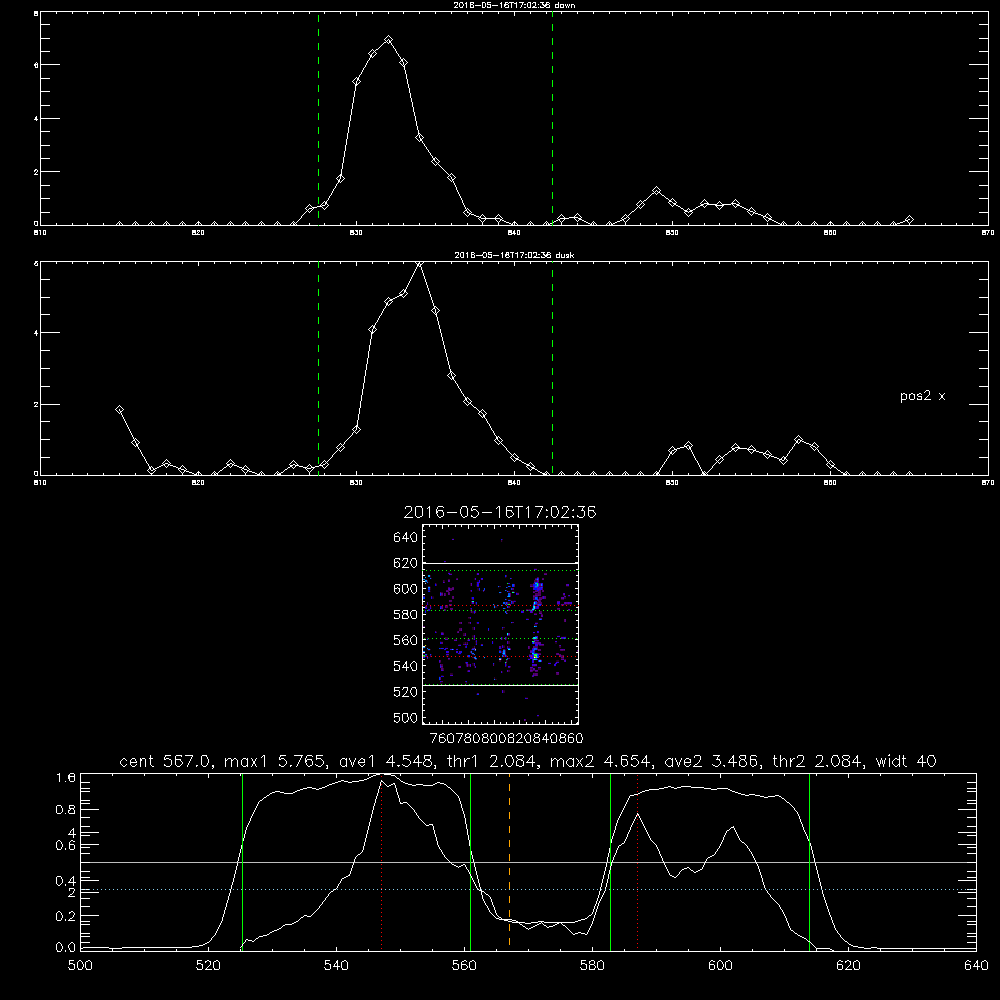Viewport: 1000px width, 1000px height.
Task: Click the "600" x-axis label of bottom plot
Action: [720, 966]
